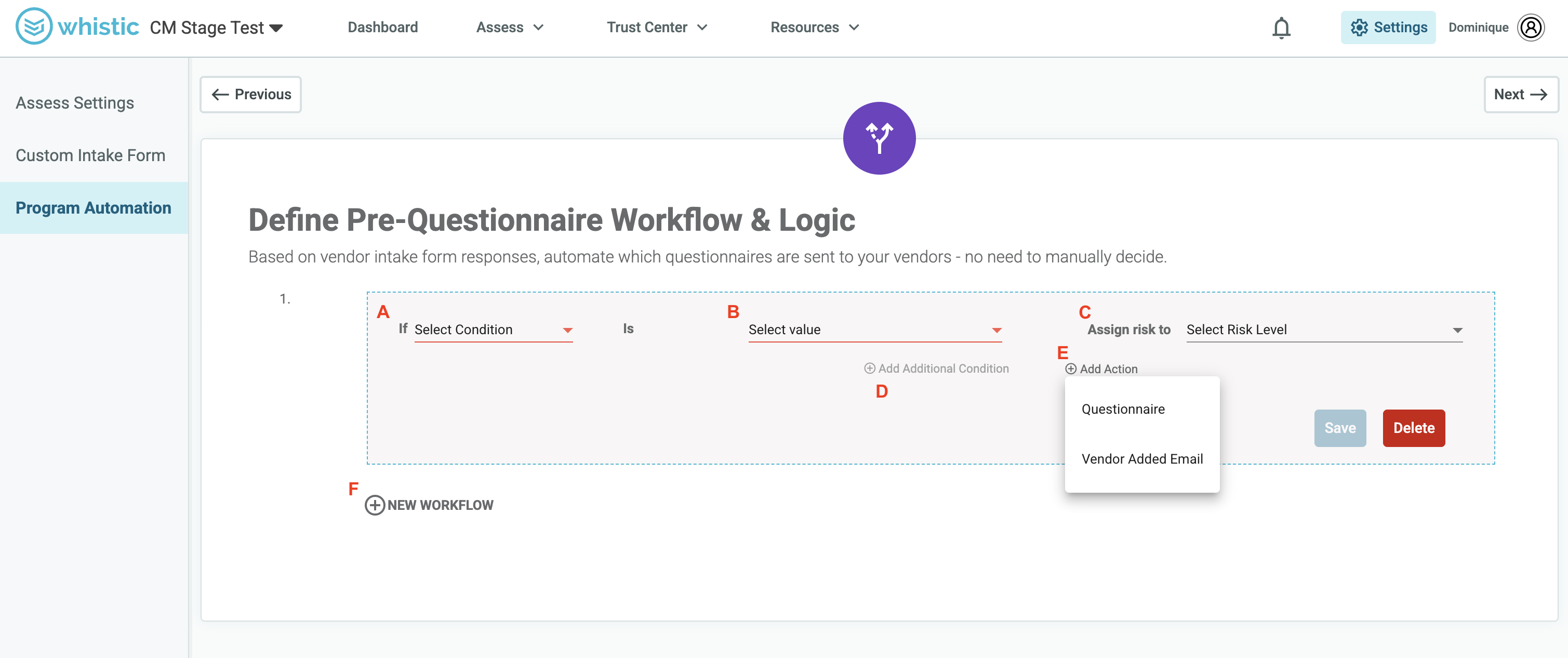Image resolution: width=1568 pixels, height=658 pixels.
Task: Open the Select value dropdown
Action: (x=875, y=330)
